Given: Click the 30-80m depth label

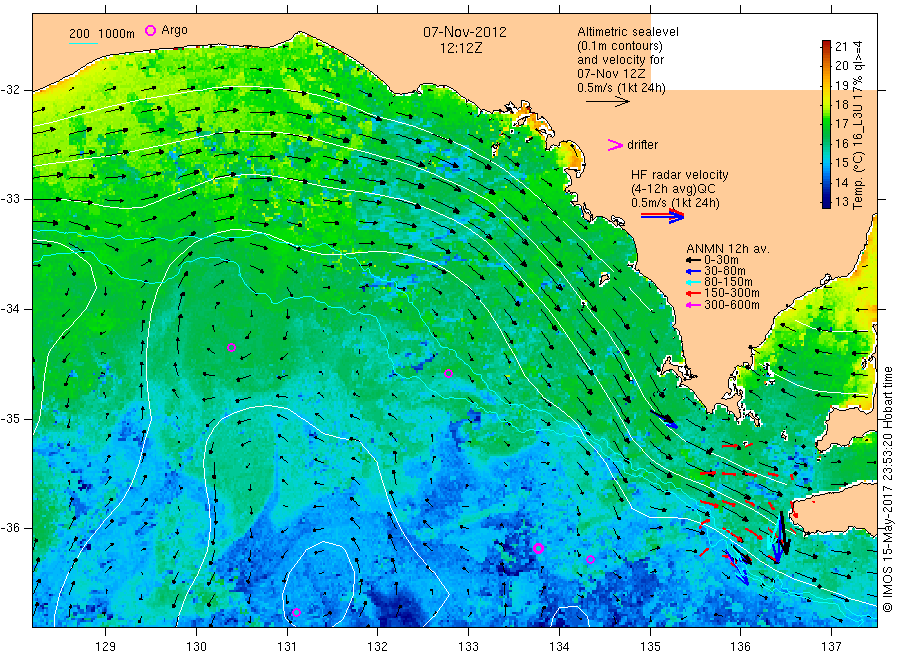Looking at the screenshot, I should click(725, 271).
